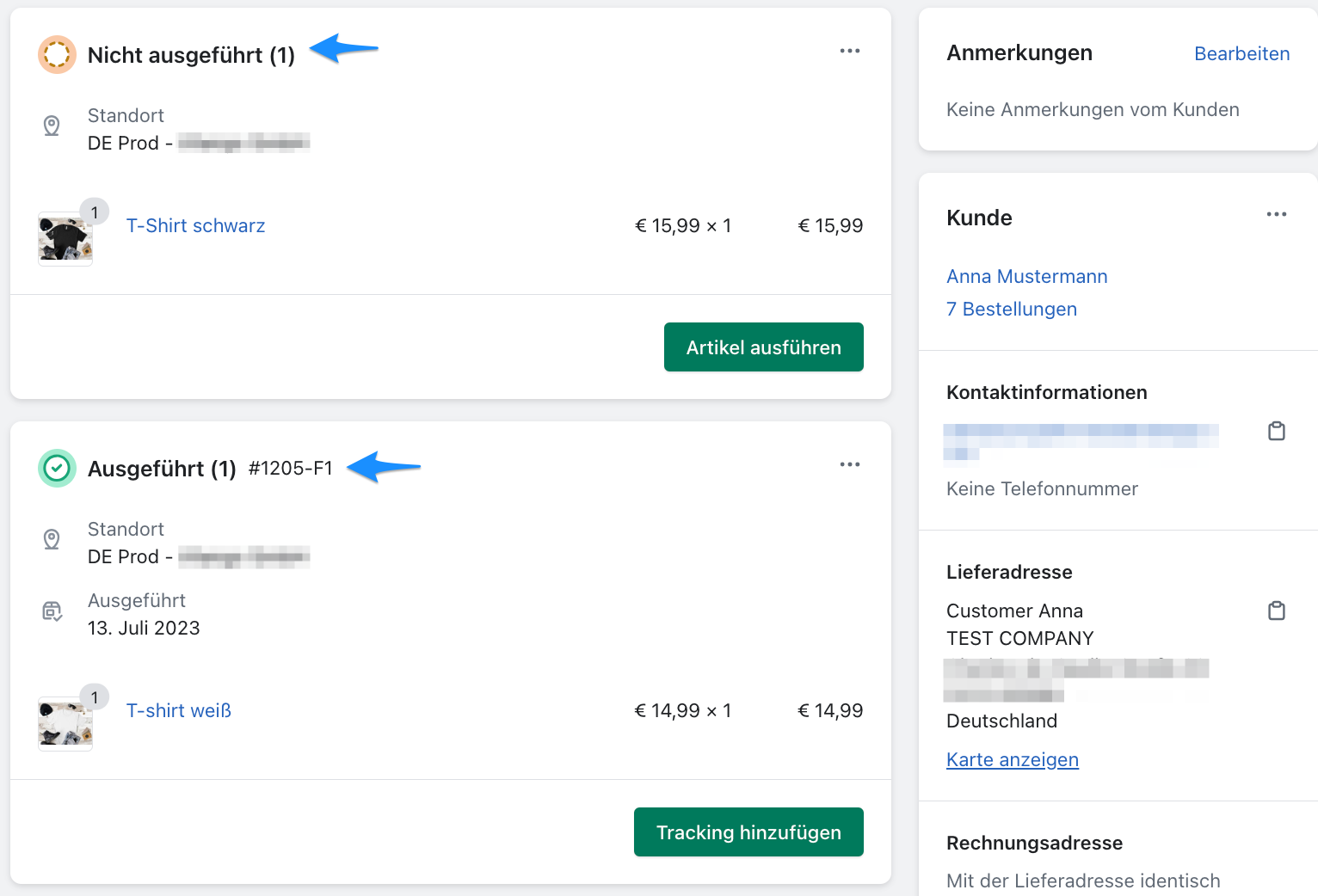Click the black t-shirt product thumbnail
Image resolution: width=1318 pixels, height=896 pixels.
coord(65,238)
